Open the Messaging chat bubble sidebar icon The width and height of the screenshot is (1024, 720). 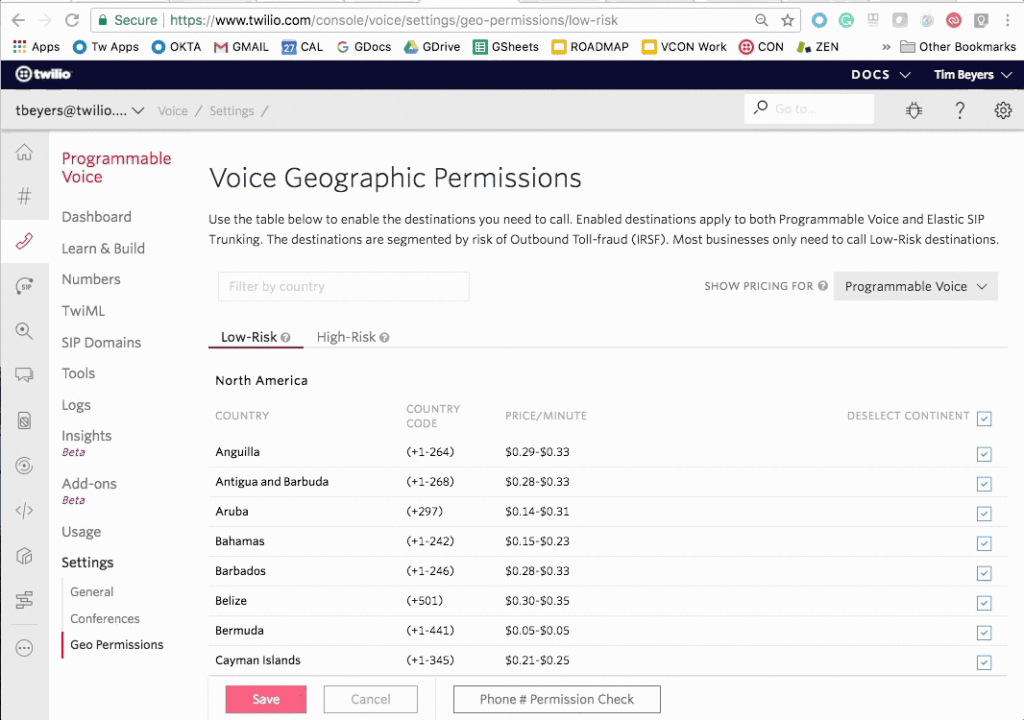[24, 374]
